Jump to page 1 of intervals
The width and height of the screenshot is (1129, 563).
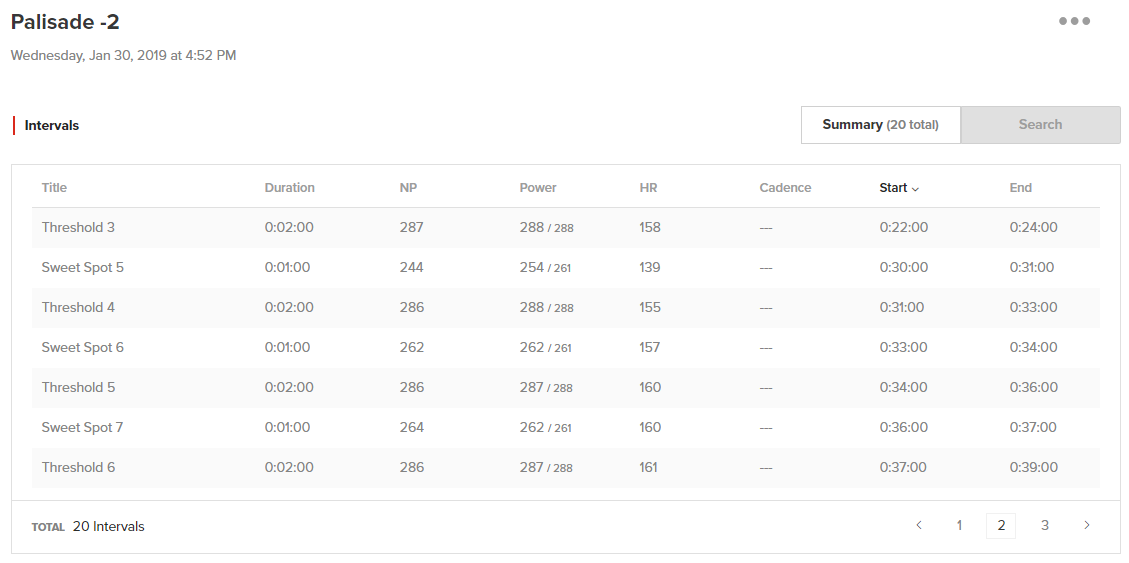959,525
